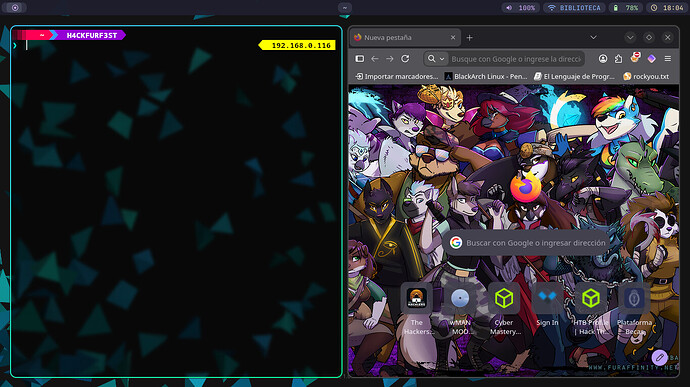This screenshot has height=387, width=690.
Task: Close the Nueva pestaña tab
Action: click(x=453, y=38)
